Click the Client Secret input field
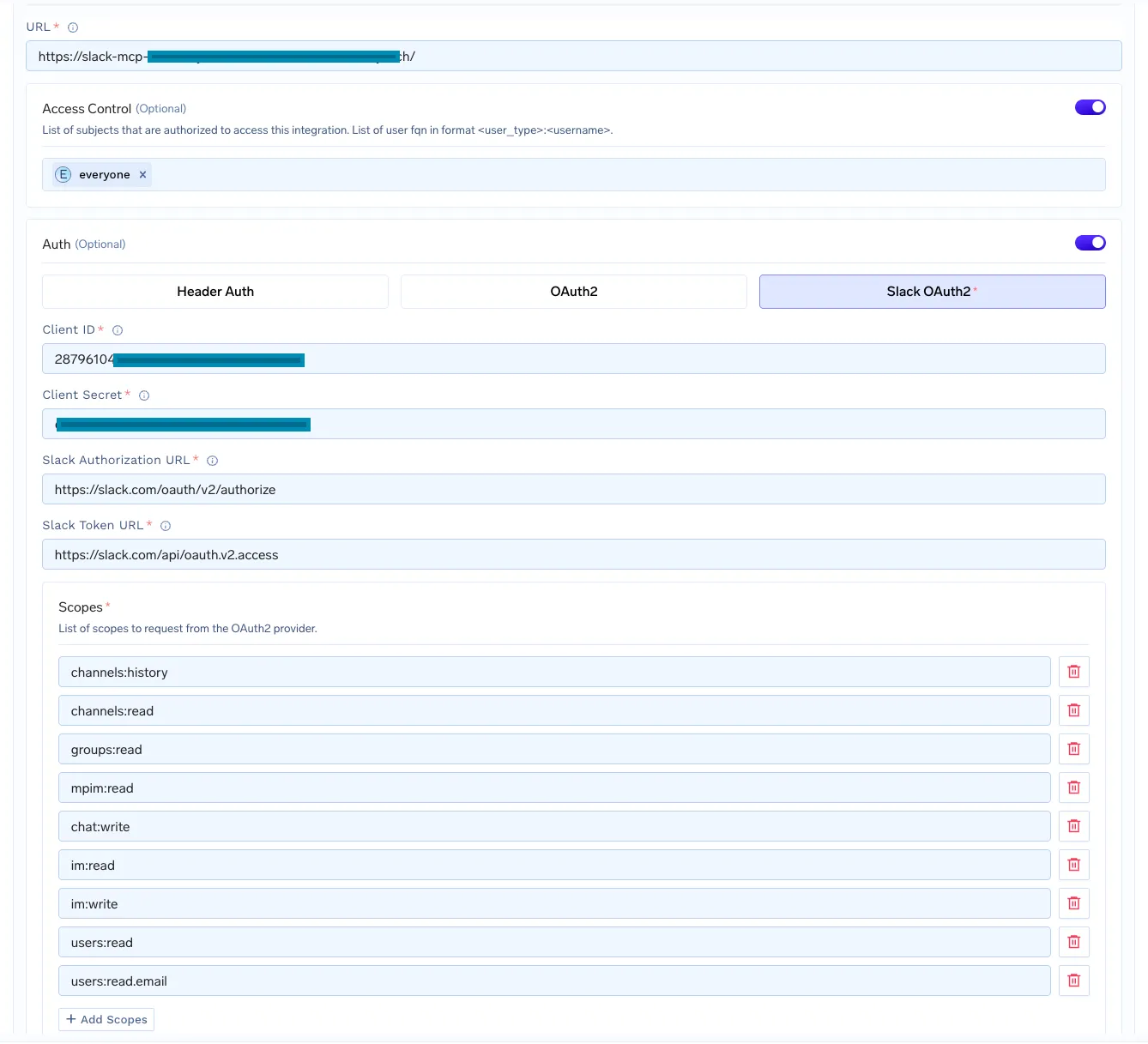 pos(574,424)
